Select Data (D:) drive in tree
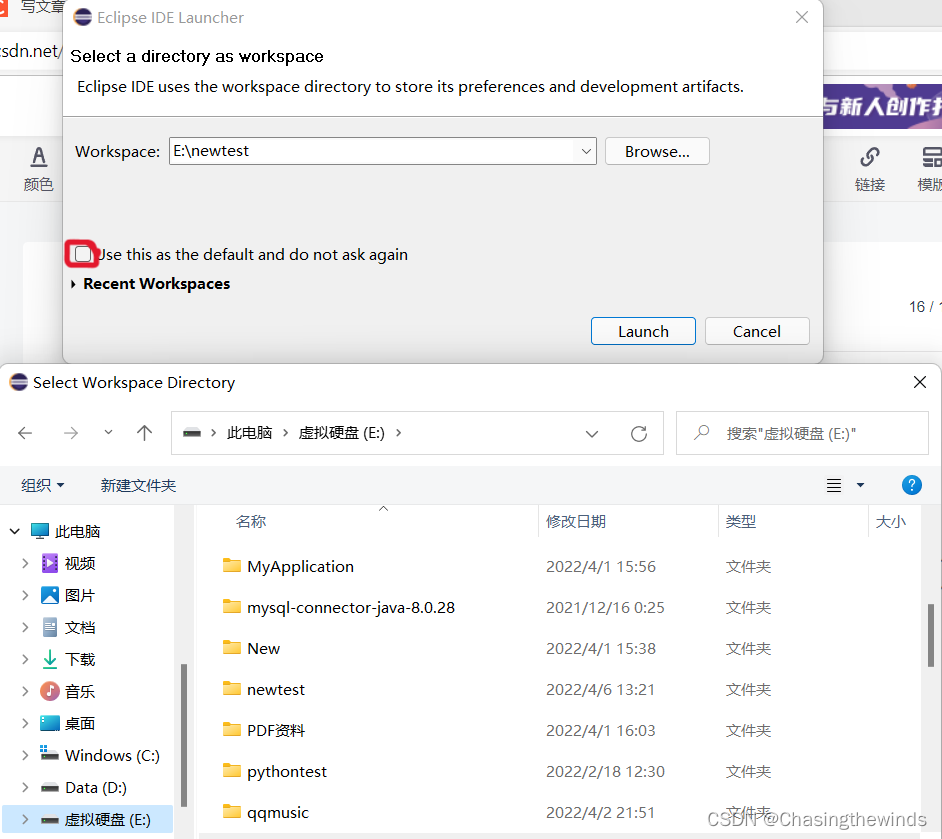942x839 pixels. (96, 787)
